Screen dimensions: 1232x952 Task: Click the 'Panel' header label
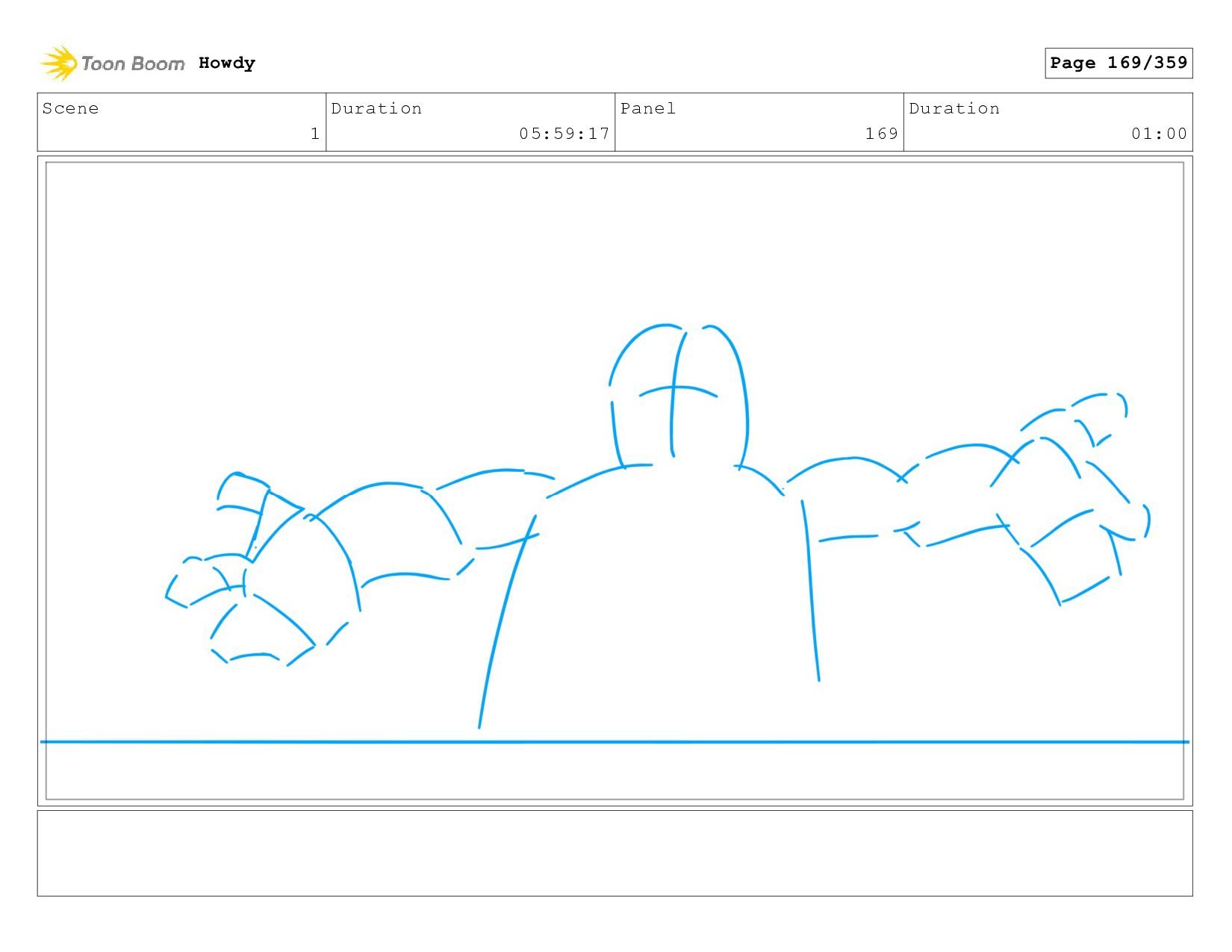648,108
